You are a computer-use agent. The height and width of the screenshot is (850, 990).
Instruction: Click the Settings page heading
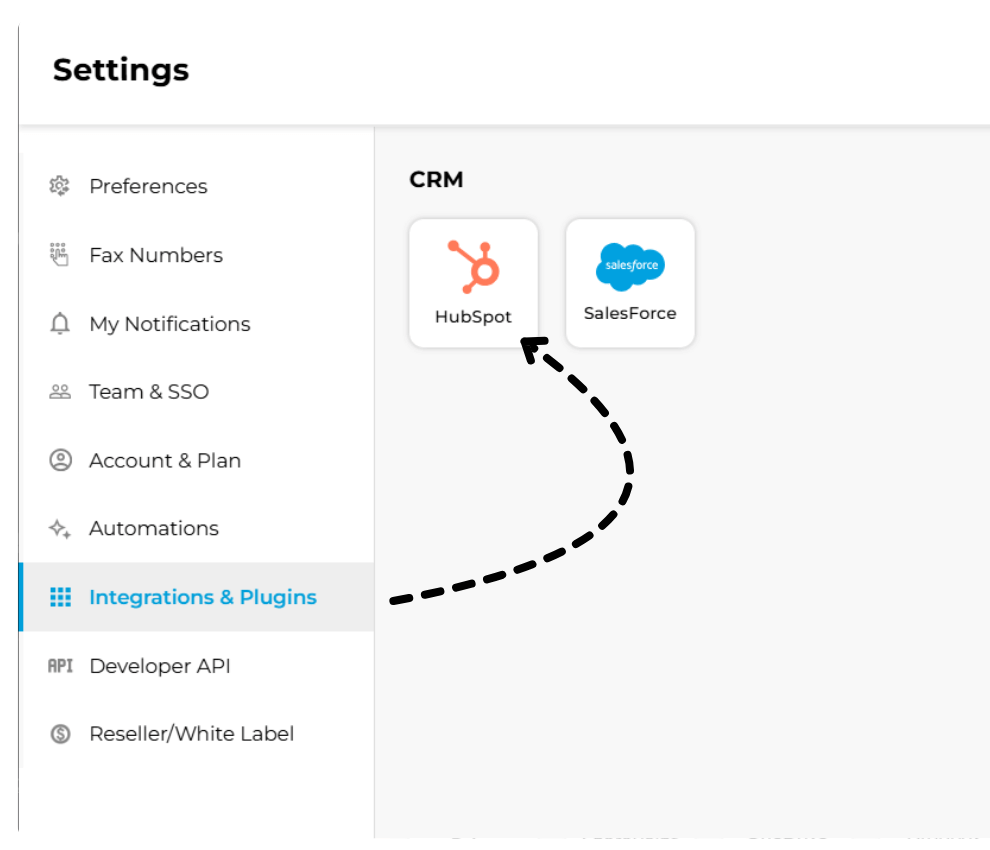click(x=120, y=70)
